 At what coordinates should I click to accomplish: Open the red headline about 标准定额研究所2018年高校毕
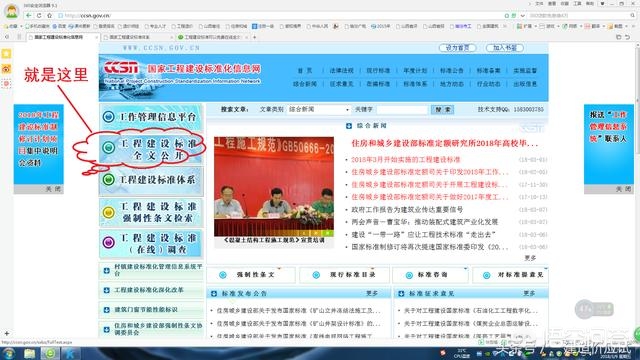click(445, 143)
